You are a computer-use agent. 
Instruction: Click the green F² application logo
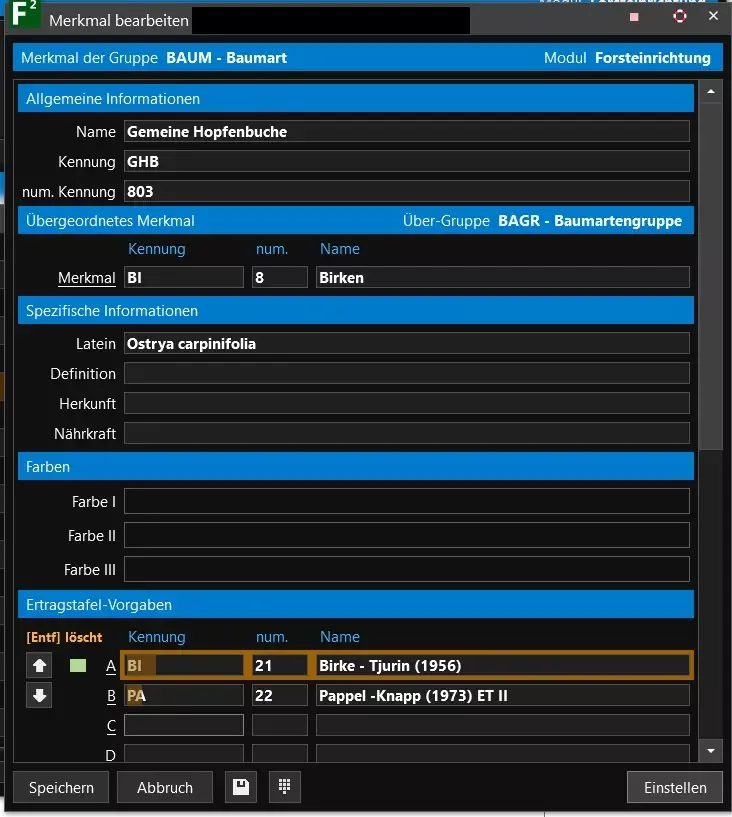click(x=23, y=17)
